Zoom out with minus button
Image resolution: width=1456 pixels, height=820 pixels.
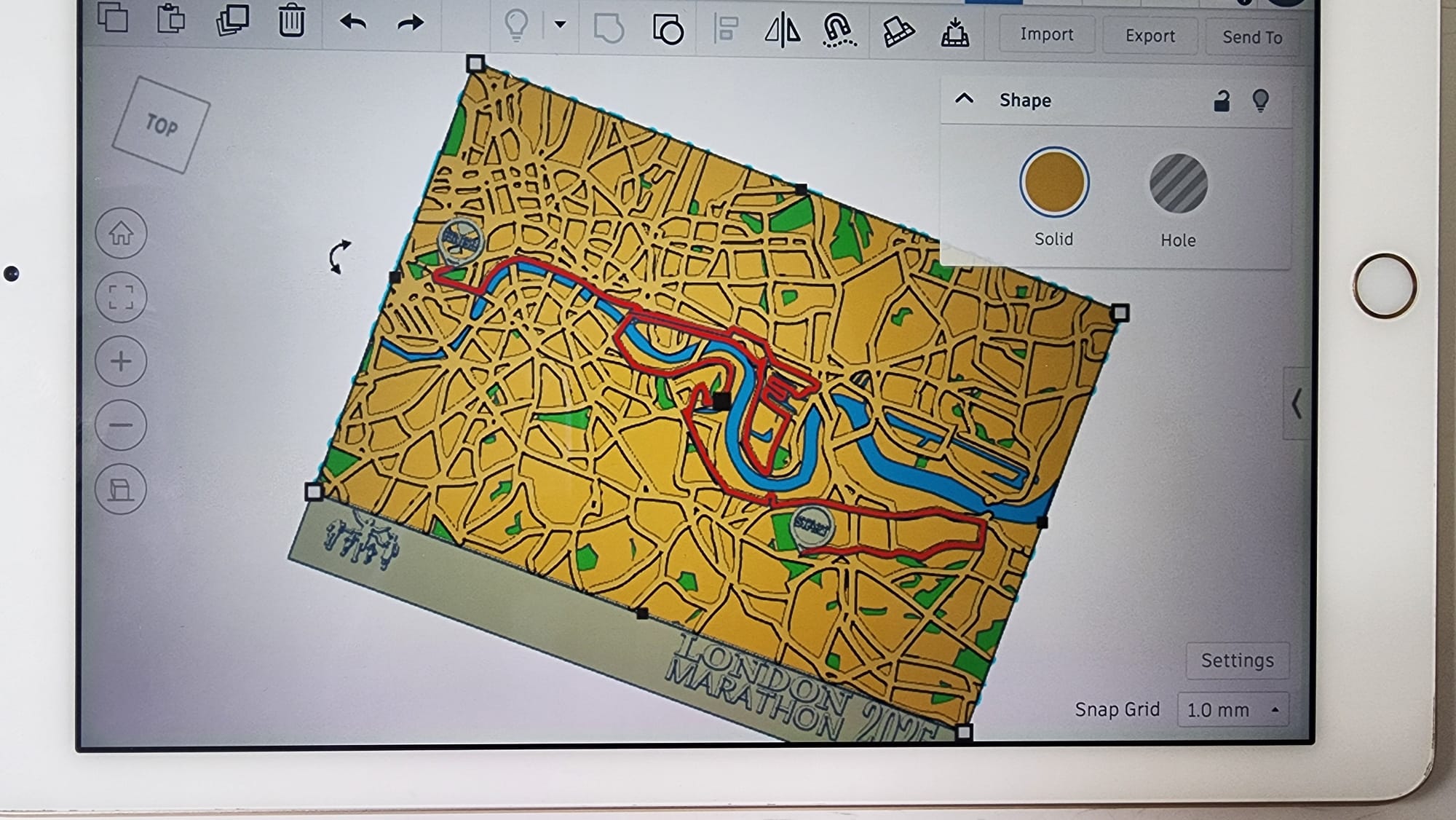(121, 425)
